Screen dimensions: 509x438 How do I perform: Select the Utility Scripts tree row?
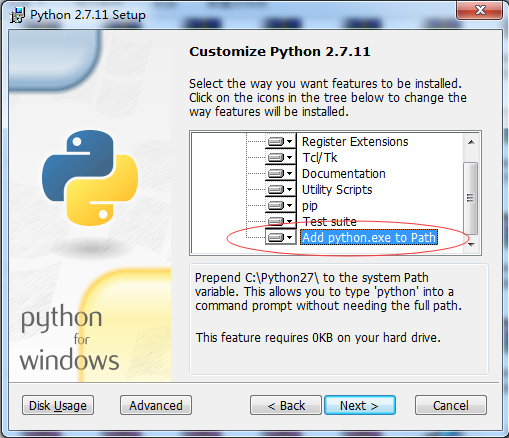pyautogui.click(x=337, y=189)
